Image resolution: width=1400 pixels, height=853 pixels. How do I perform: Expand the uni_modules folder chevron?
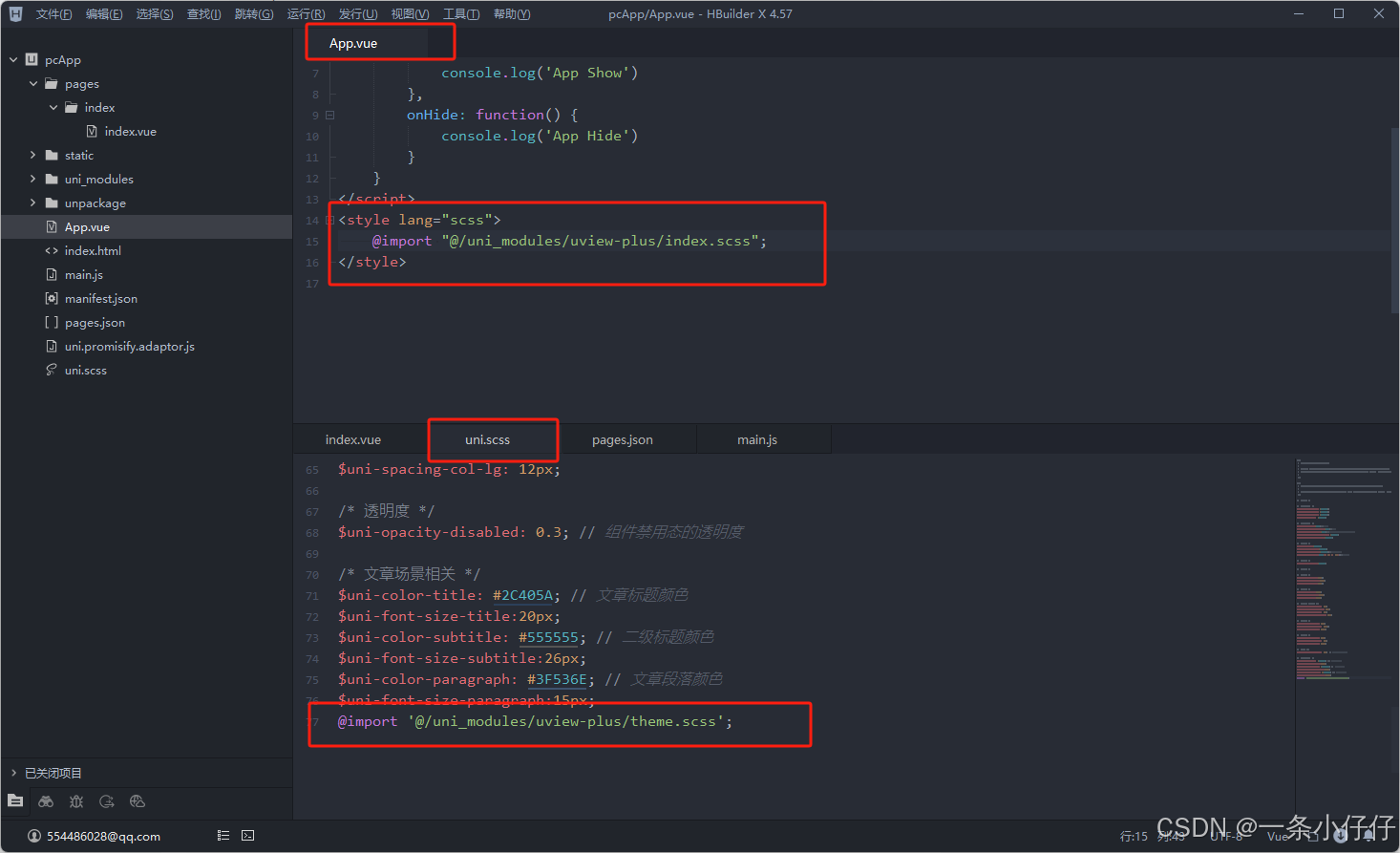[x=33, y=179]
